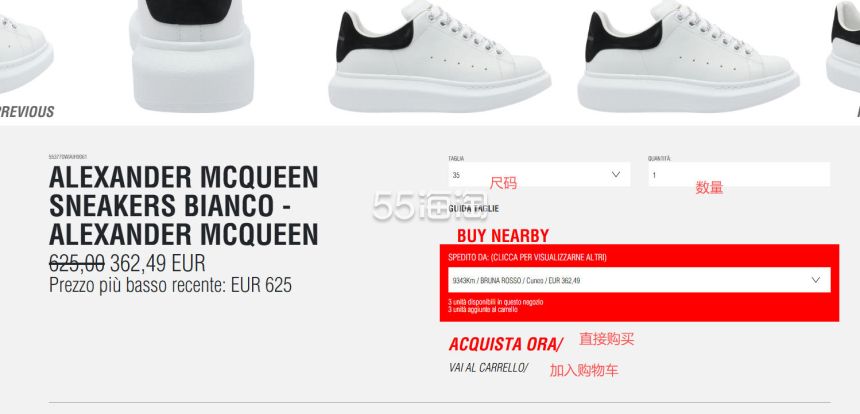Select the right side view sneaker image

688,56
